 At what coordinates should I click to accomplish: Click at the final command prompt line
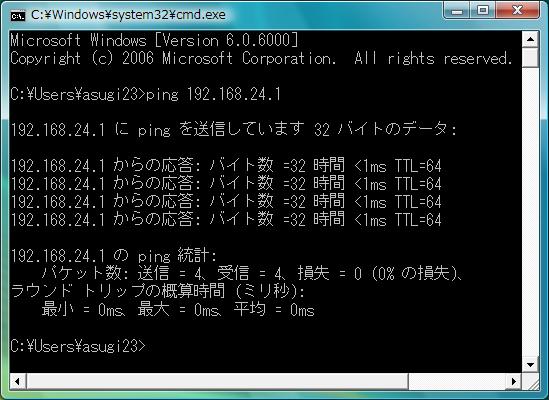pos(78,346)
